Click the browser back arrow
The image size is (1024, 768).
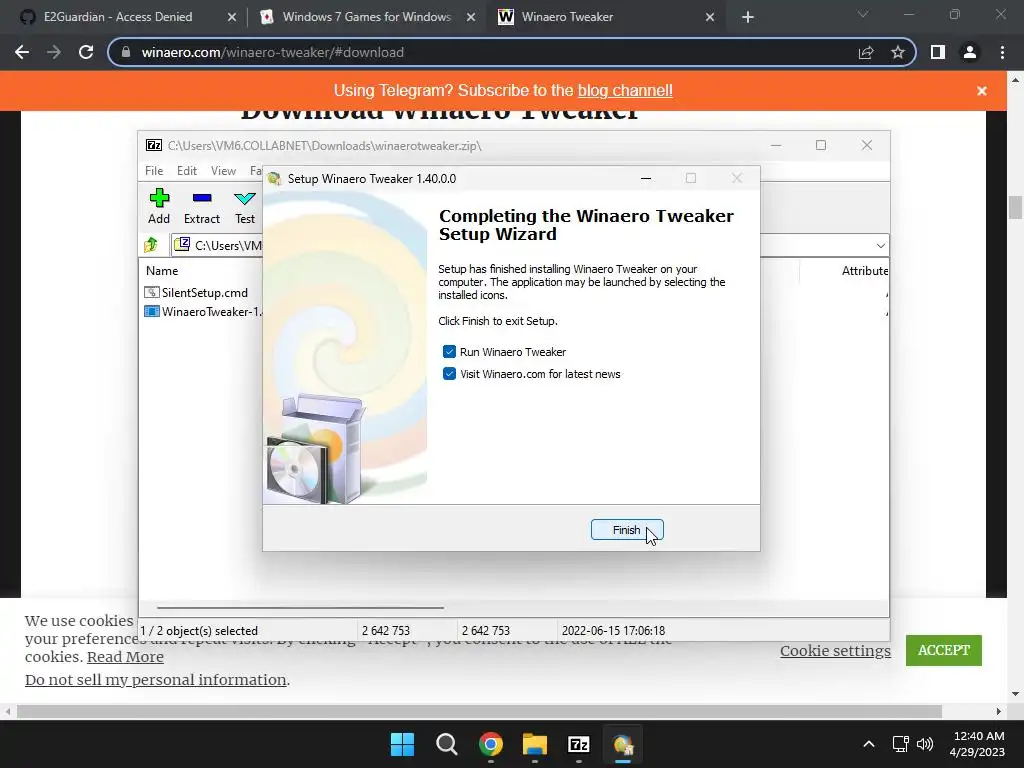tap(22, 52)
